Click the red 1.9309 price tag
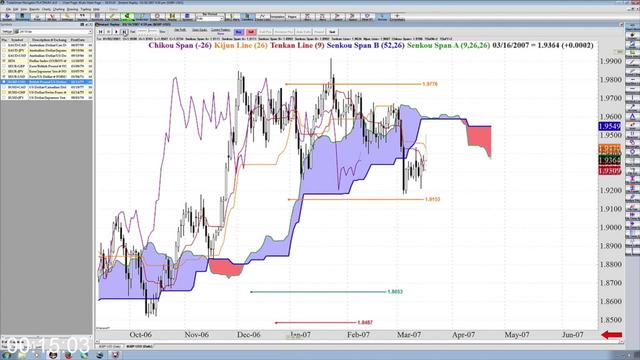The height and width of the screenshot is (360, 640). pyautogui.click(x=610, y=170)
